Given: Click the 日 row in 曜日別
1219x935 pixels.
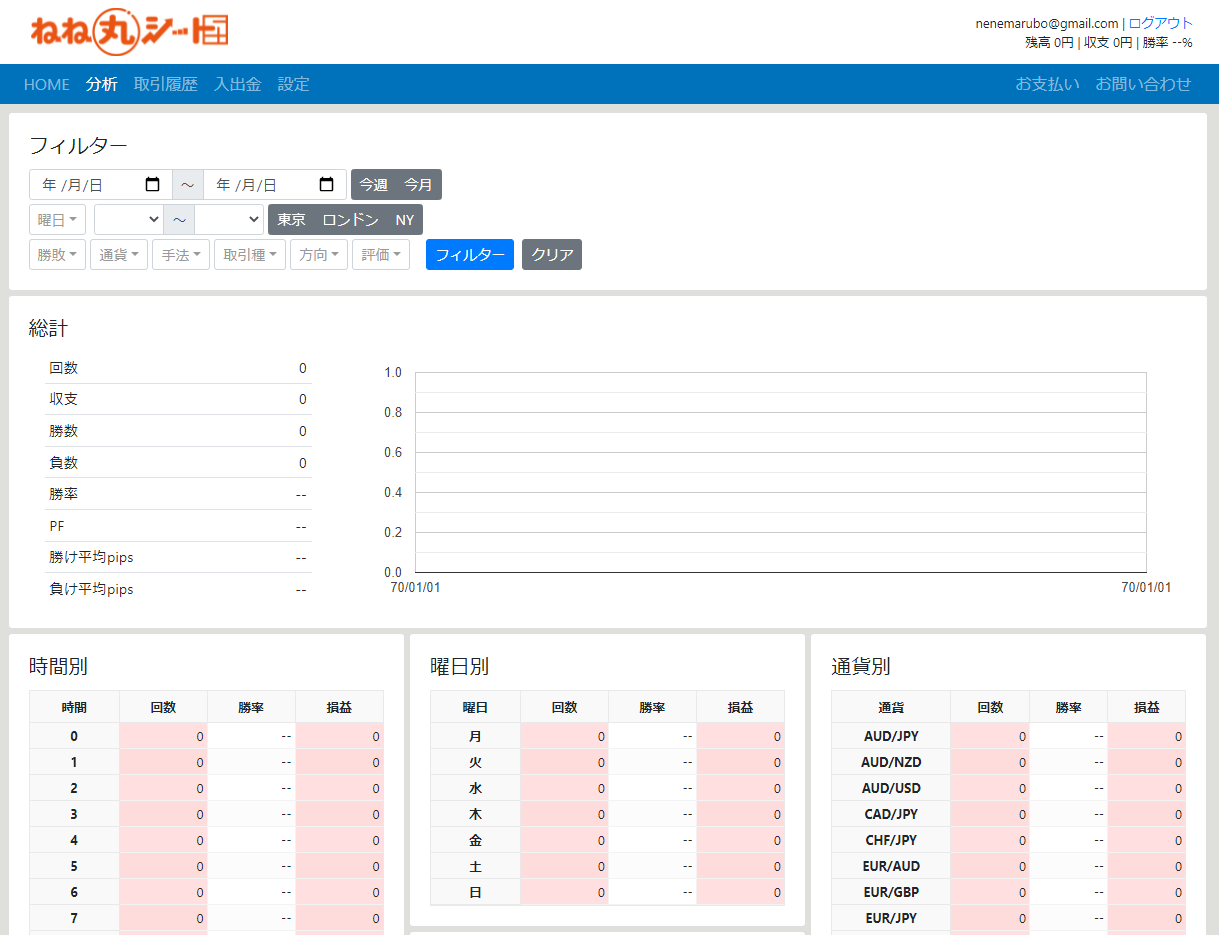Looking at the screenshot, I should (607, 892).
